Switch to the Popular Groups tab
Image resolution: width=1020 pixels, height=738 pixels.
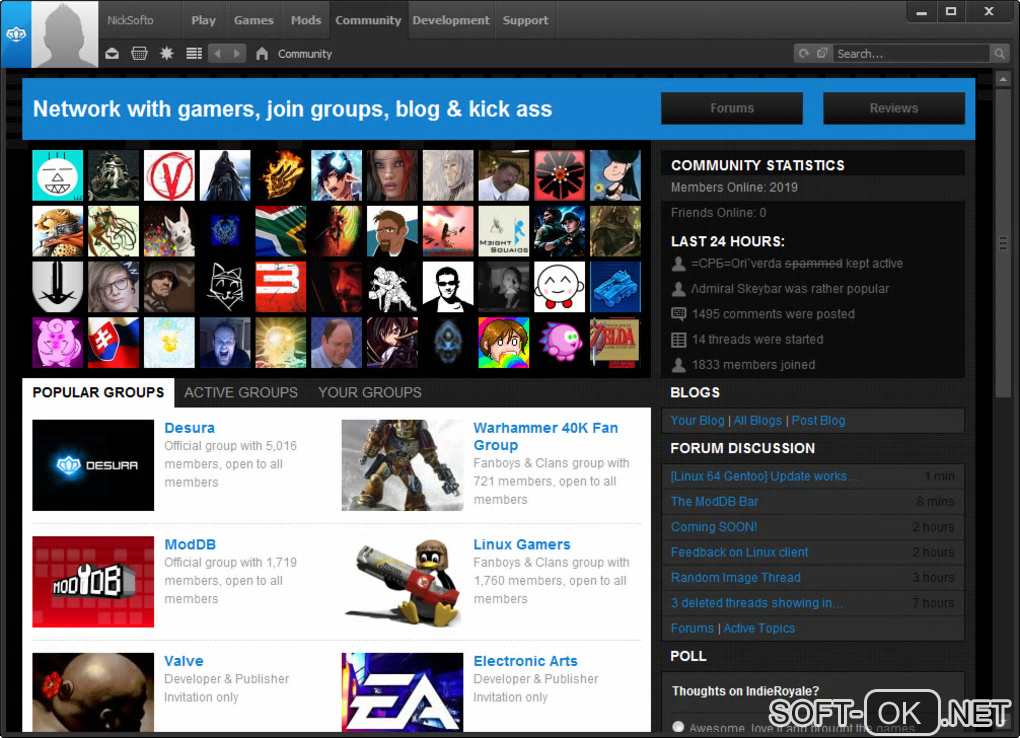(x=98, y=392)
